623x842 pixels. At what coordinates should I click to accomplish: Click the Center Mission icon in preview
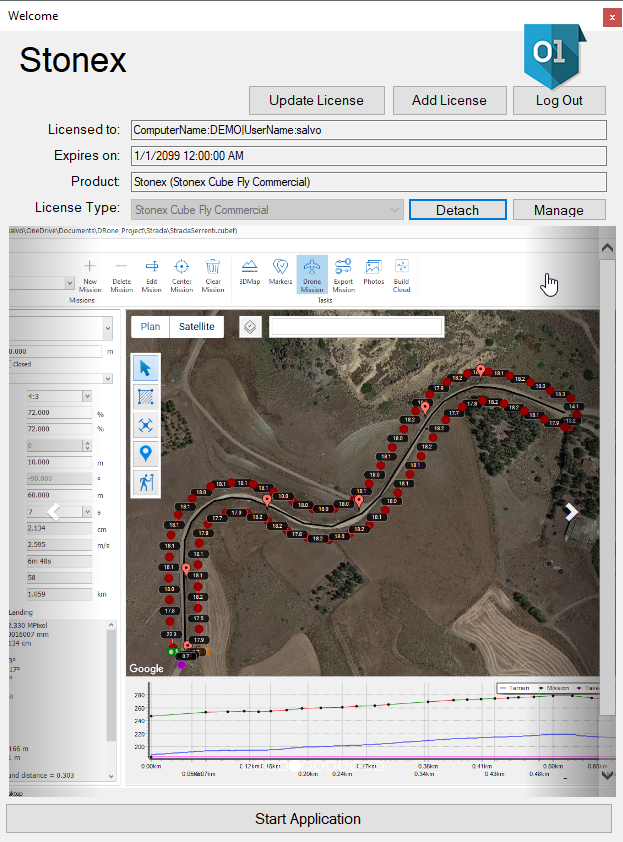click(x=182, y=275)
